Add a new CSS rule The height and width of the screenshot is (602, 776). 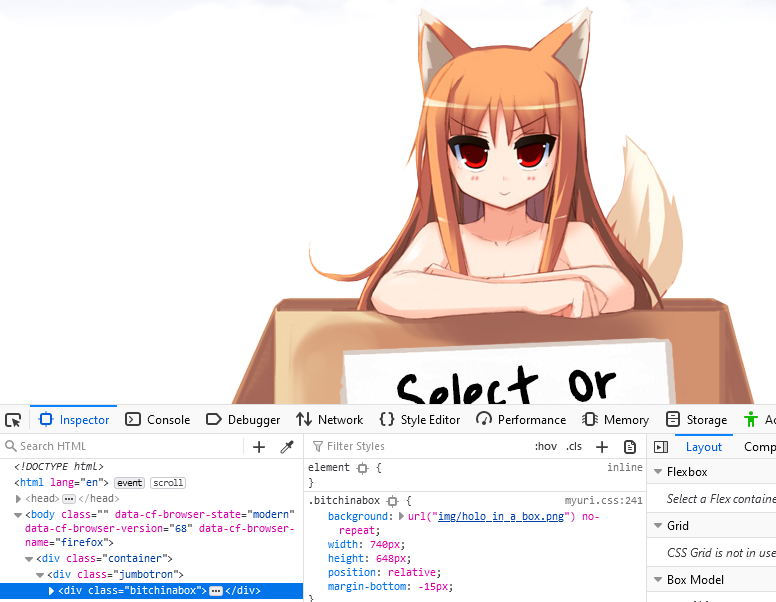click(x=602, y=447)
